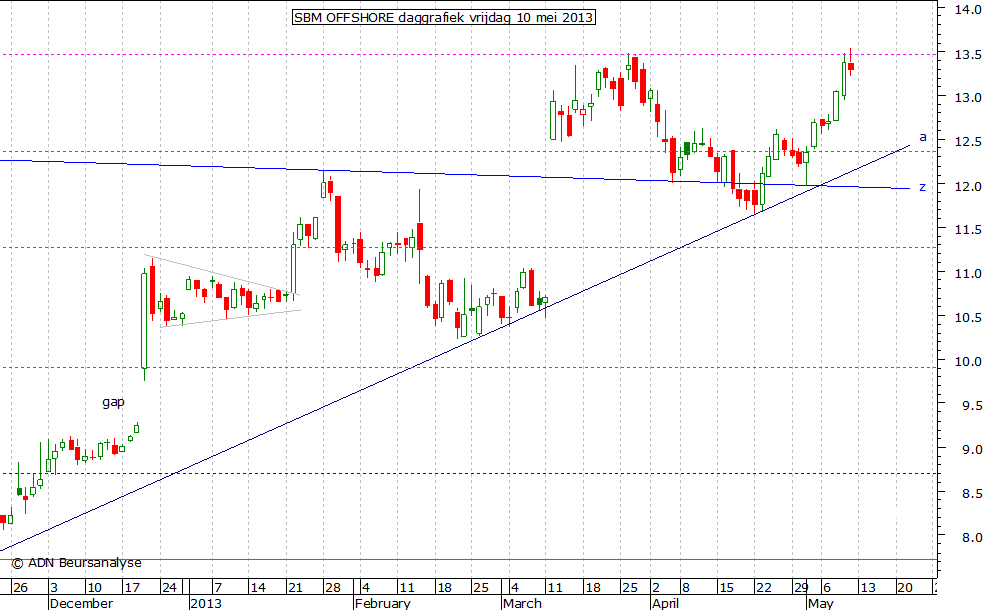Select the 'April' month label

tap(665, 603)
